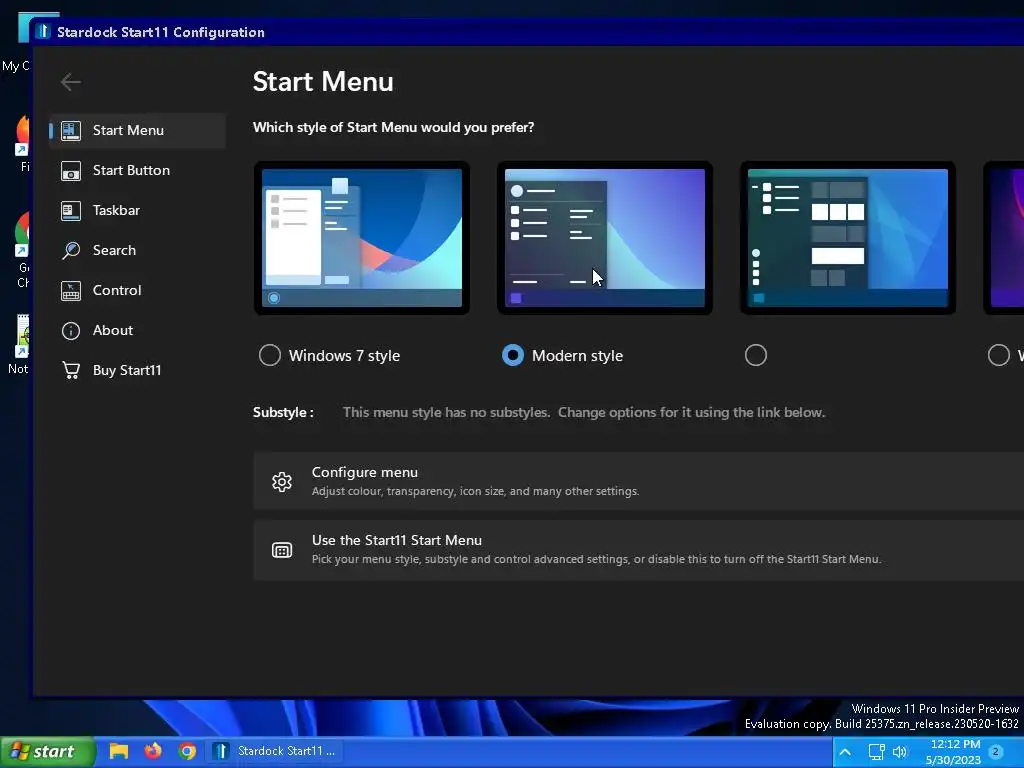Click the Start Menu sidebar icon
The height and width of the screenshot is (768, 1024).
[x=71, y=131]
